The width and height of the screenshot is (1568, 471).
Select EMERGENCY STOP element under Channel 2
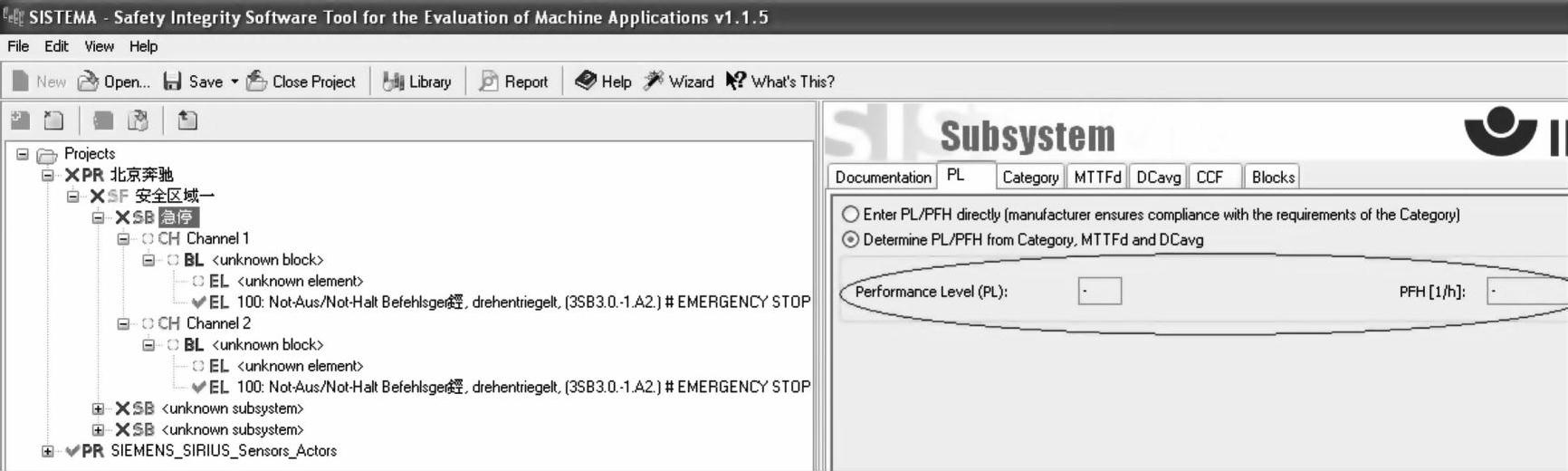[x=523, y=387]
